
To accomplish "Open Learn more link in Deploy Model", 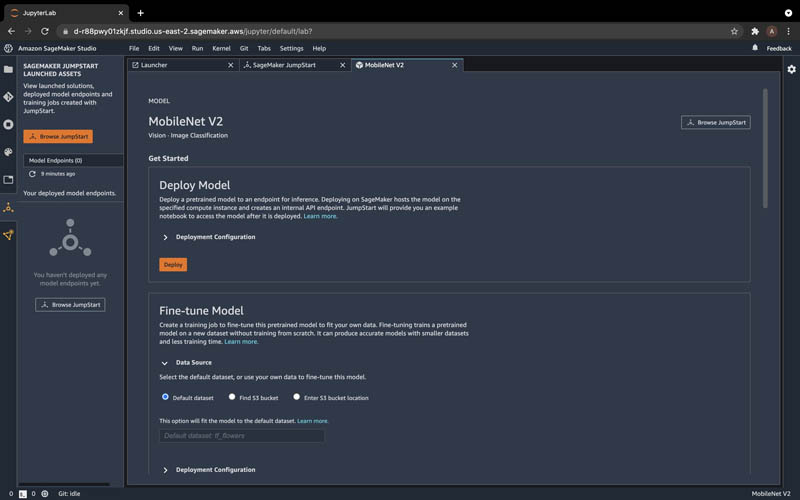I will pos(320,216).
